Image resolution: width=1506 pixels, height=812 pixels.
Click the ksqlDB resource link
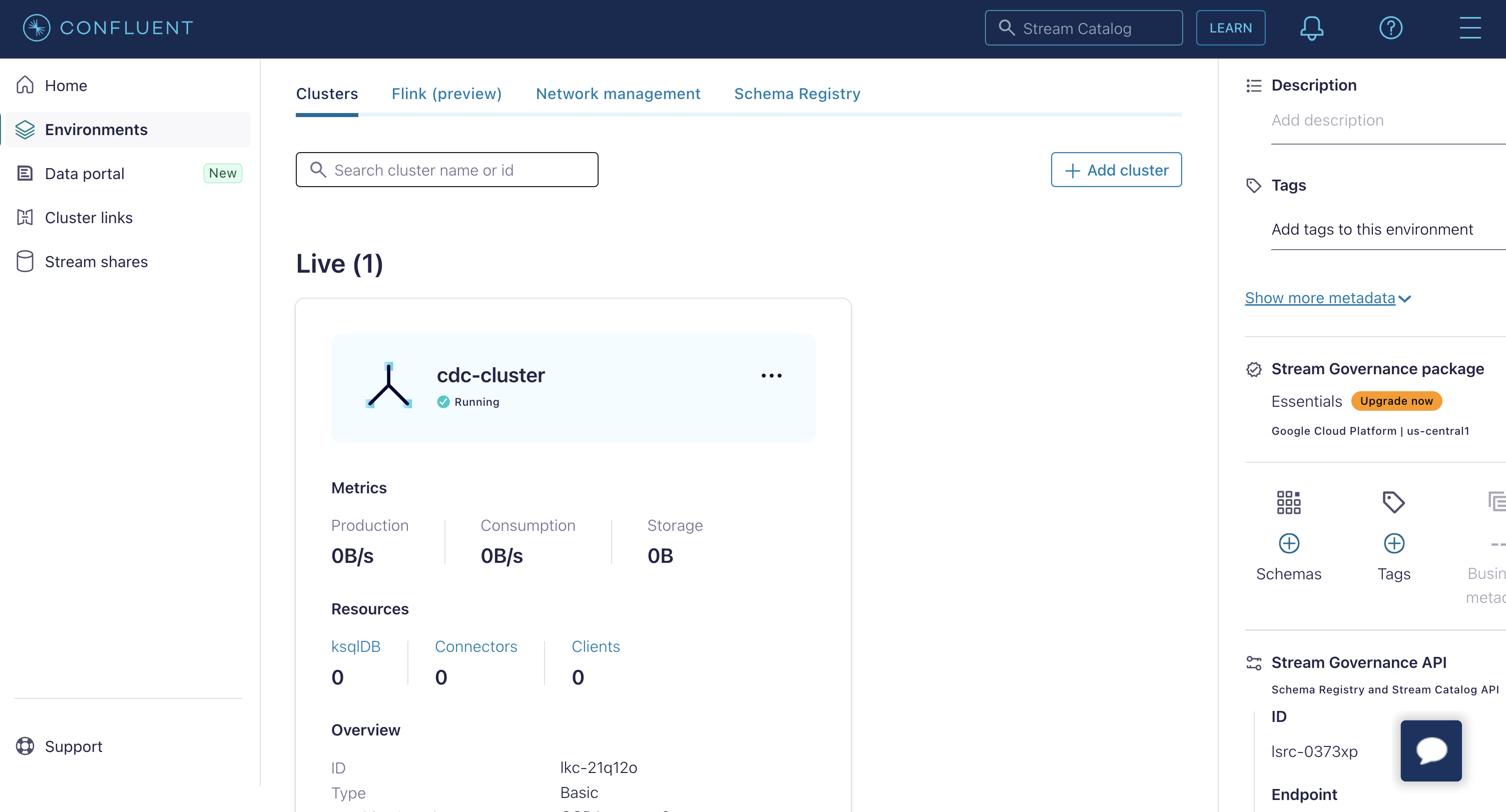[x=357, y=646]
